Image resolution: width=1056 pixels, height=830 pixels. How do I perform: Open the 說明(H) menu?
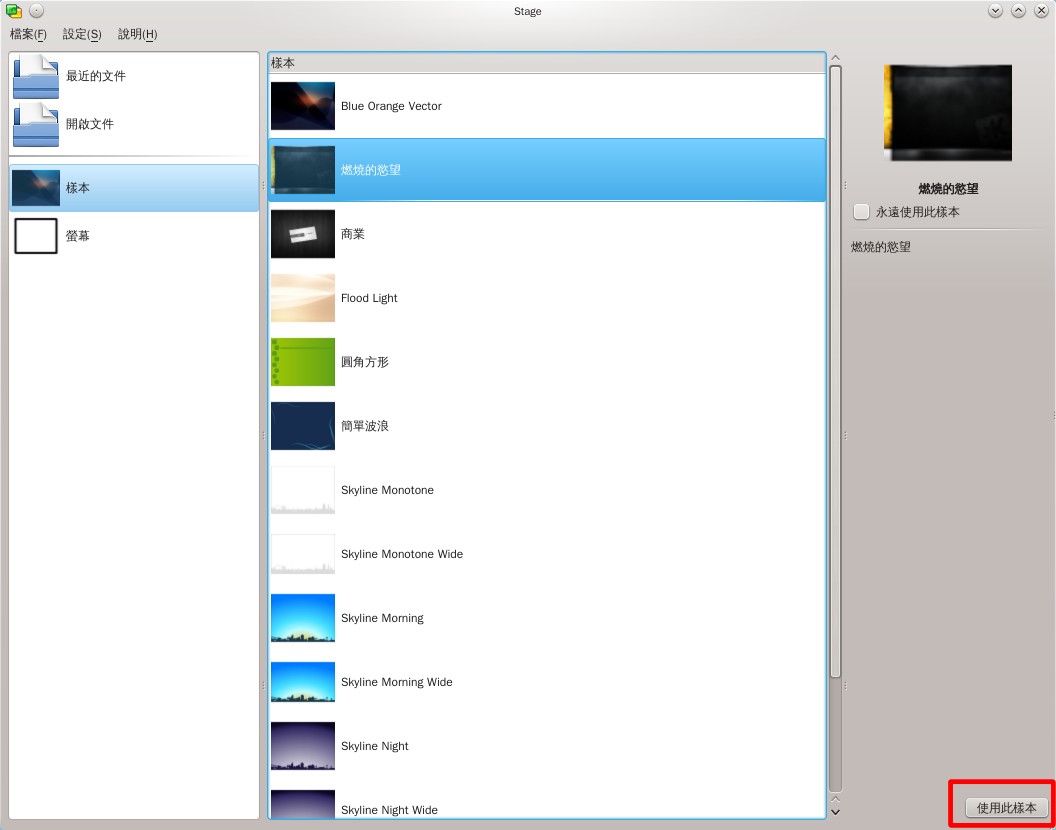click(x=137, y=34)
